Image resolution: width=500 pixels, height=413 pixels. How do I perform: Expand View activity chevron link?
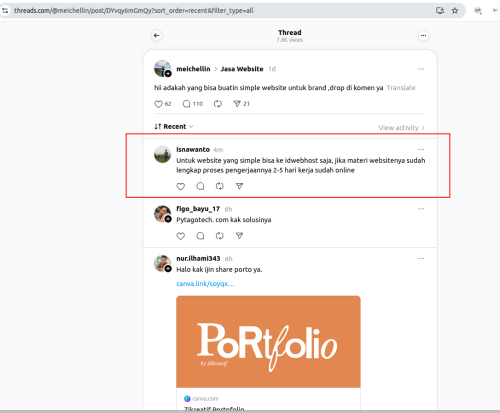coord(401,128)
